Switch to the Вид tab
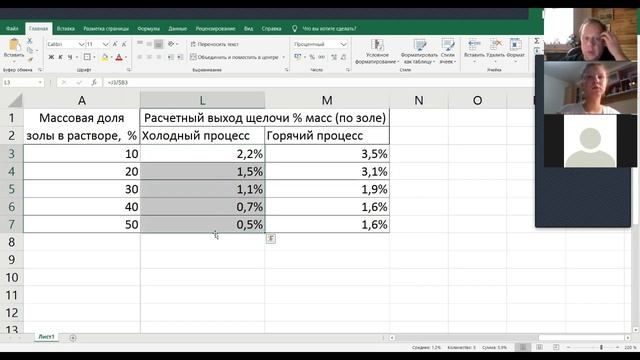This screenshot has width=640, height=360. (x=249, y=29)
